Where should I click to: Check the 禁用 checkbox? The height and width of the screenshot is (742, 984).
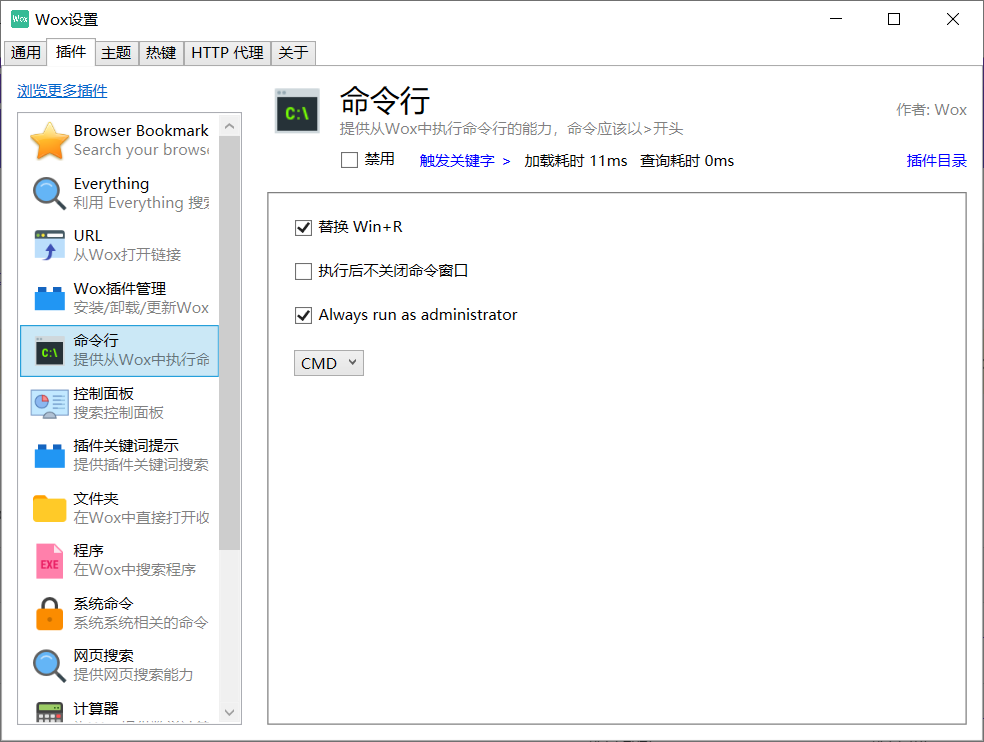click(350, 159)
